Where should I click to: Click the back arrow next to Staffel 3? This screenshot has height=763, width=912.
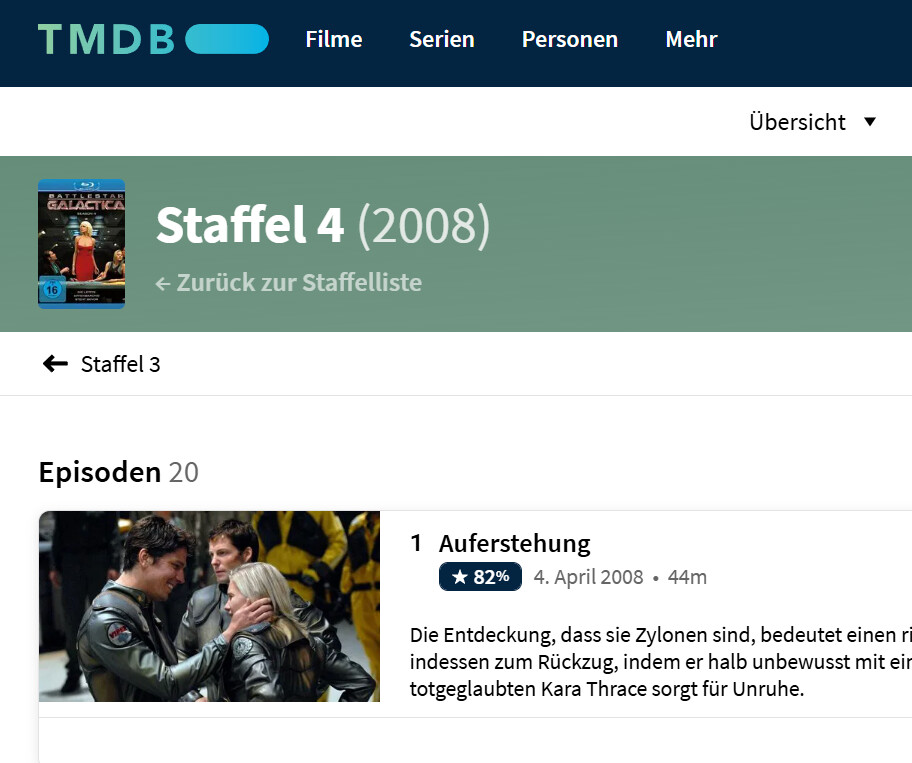(x=55, y=363)
